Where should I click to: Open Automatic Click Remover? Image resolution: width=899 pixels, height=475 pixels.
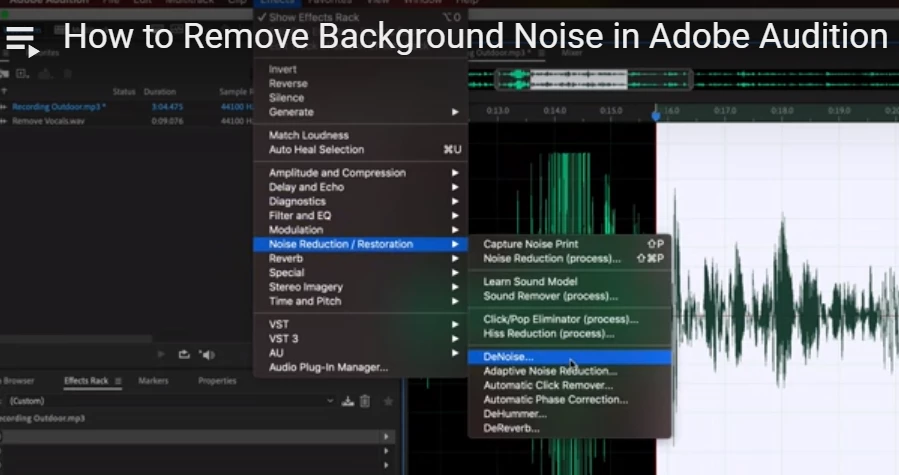click(x=570, y=386)
